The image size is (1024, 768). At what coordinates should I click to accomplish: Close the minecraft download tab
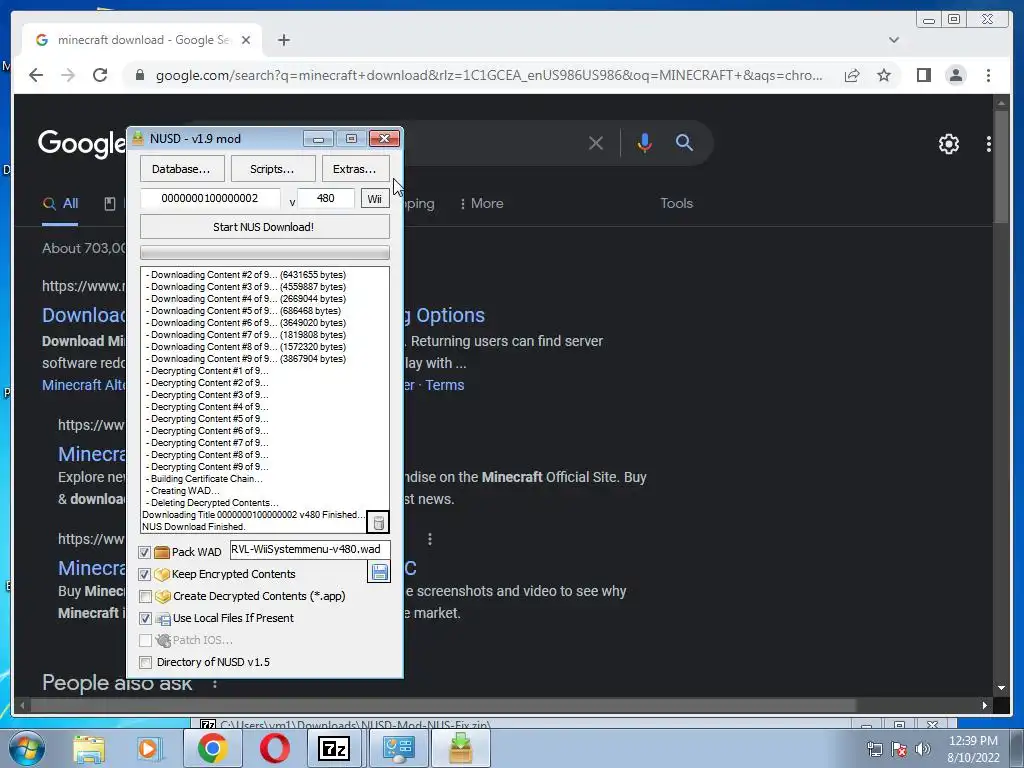click(x=246, y=40)
